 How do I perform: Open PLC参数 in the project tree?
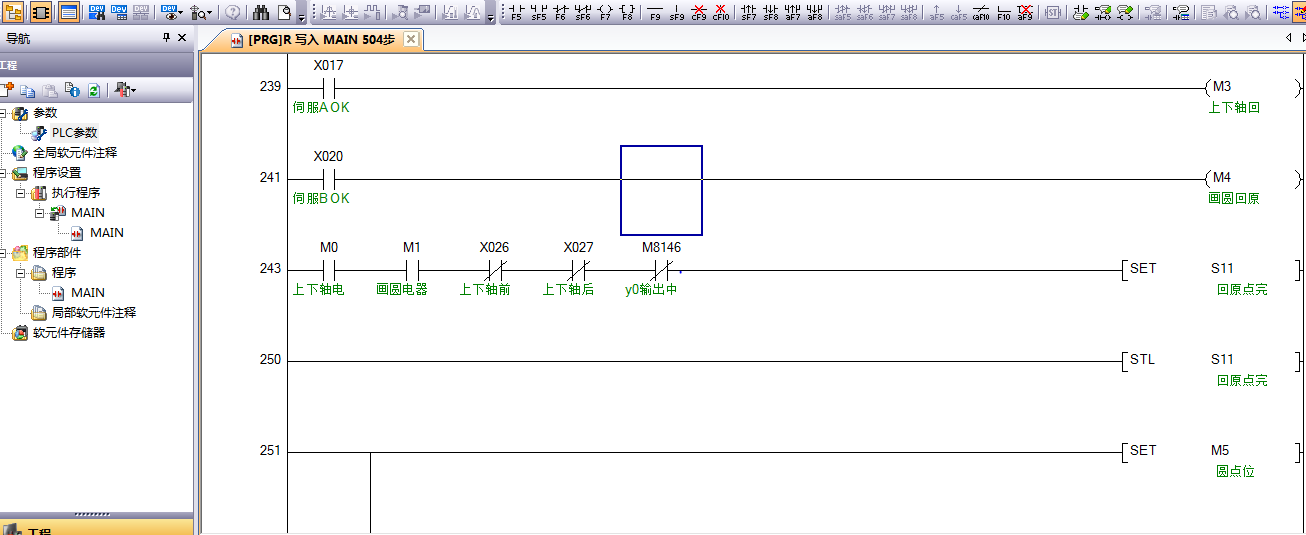74,132
